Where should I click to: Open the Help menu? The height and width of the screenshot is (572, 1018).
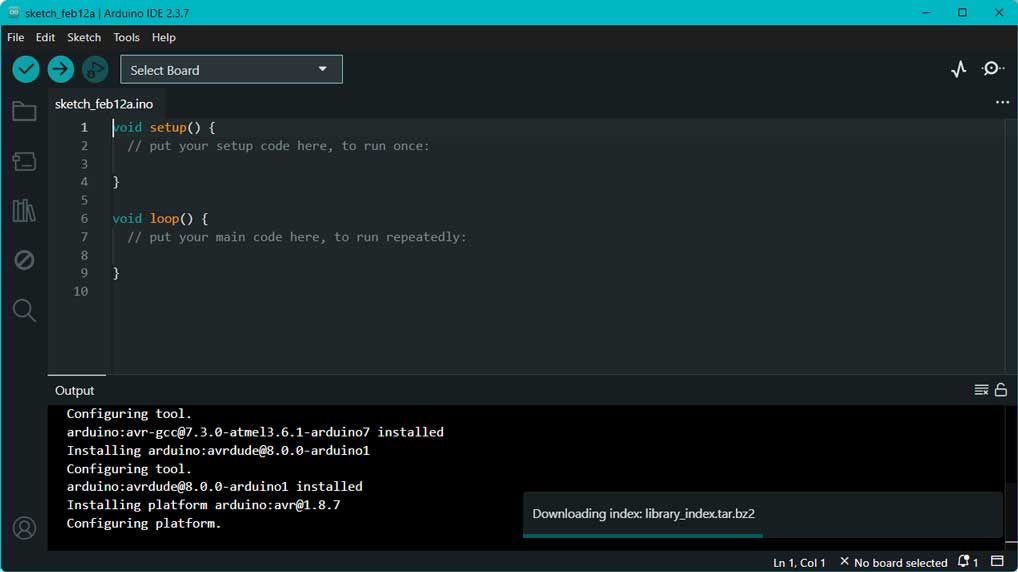click(164, 38)
